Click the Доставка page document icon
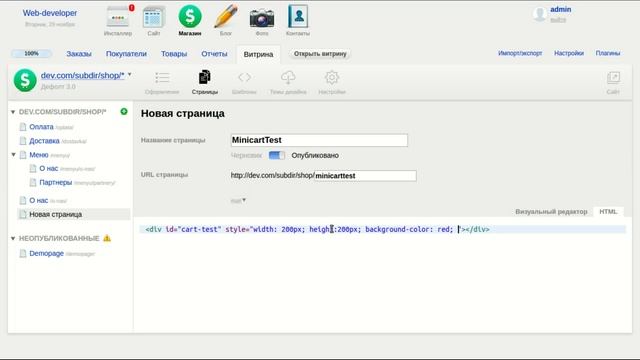The image size is (640, 360). pyautogui.click(x=23, y=141)
